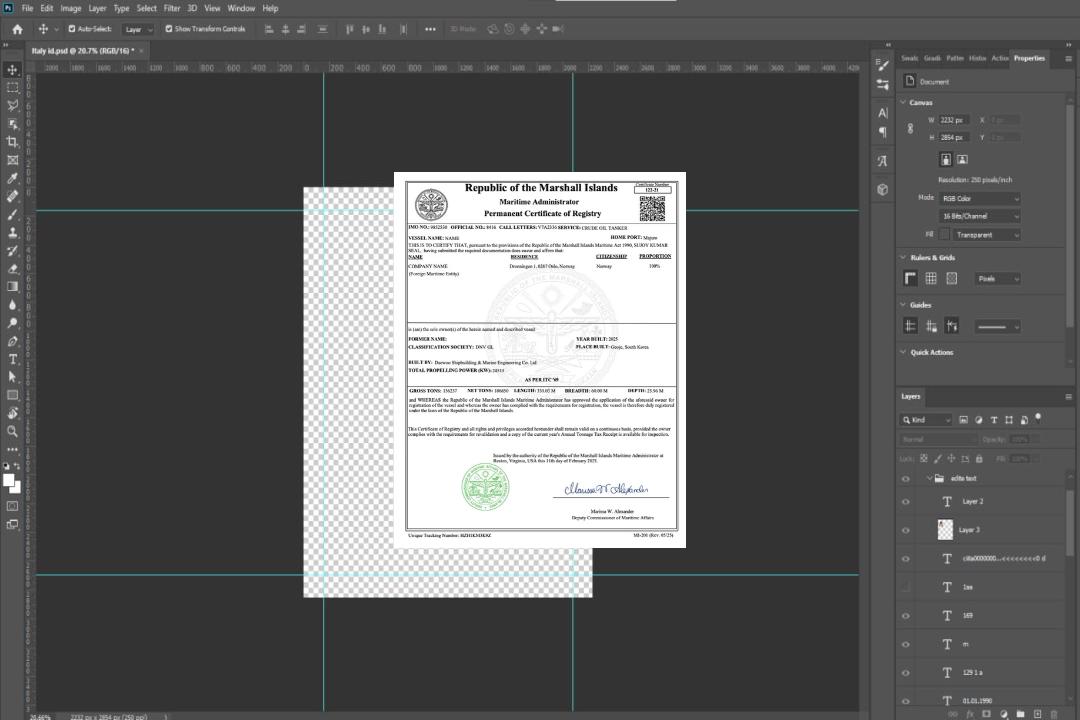The height and width of the screenshot is (720, 1080).
Task: Select the Brush tool
Action: pos(12,214)
